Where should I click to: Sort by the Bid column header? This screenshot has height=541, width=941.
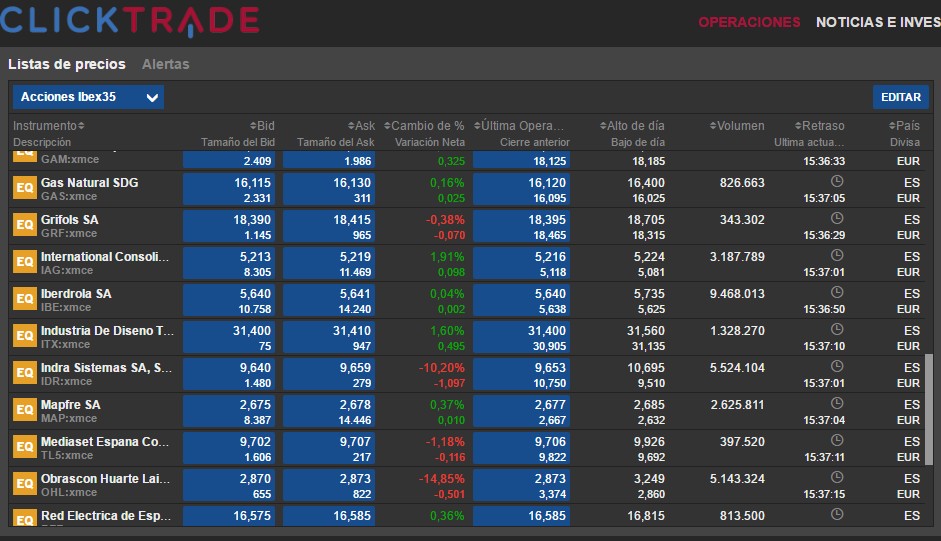pyautogui.click(x=262, y=126)
